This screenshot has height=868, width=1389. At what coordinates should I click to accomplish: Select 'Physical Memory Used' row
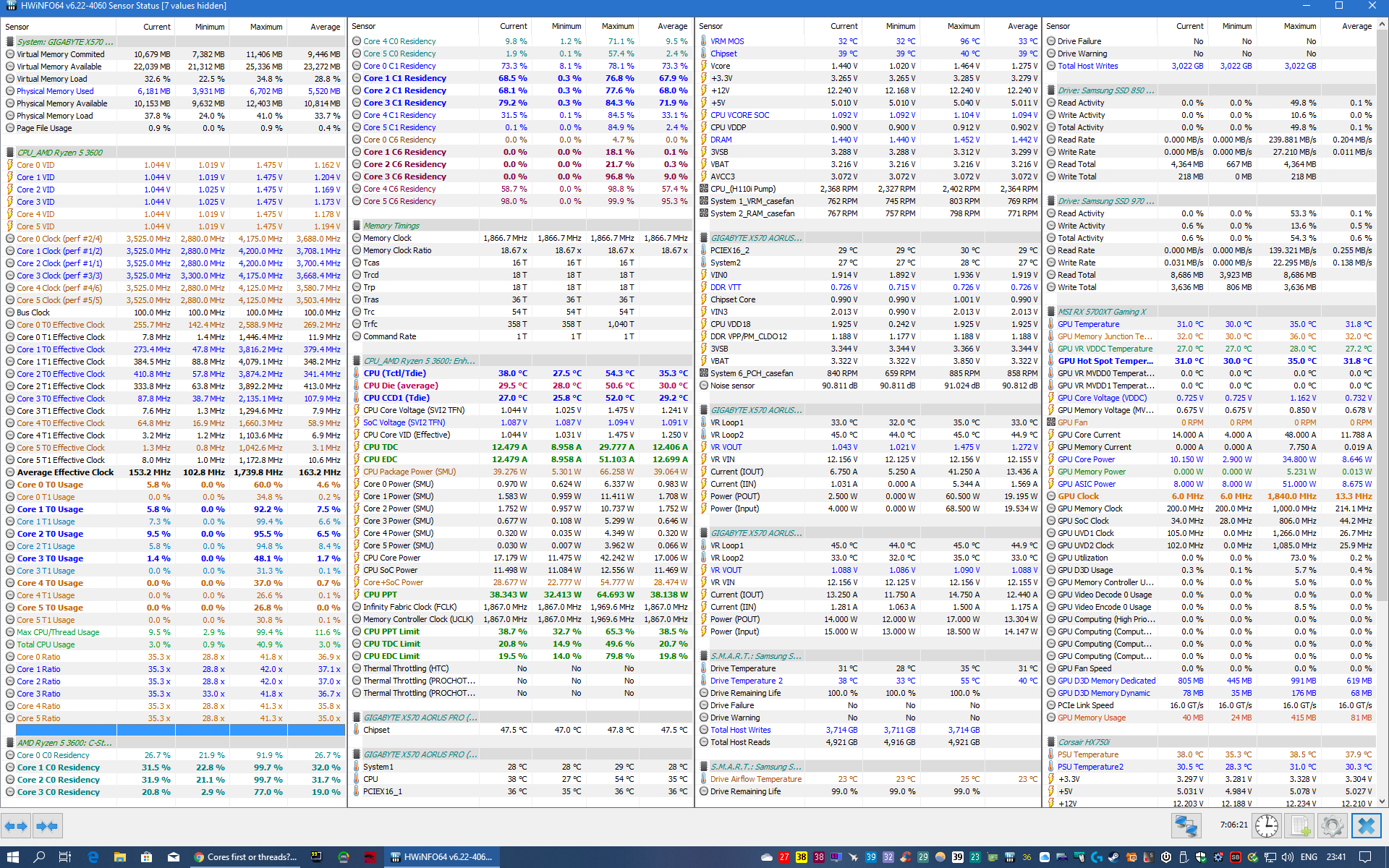(x=174, y=91)
